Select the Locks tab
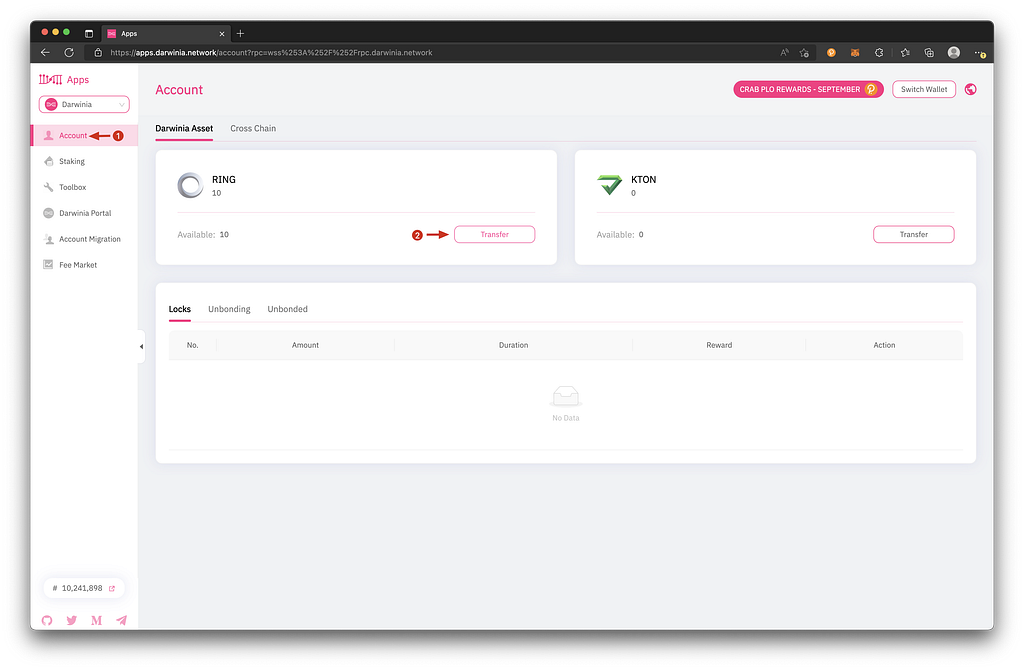This screenshot has height=670, width=1024. click(180, 310)
